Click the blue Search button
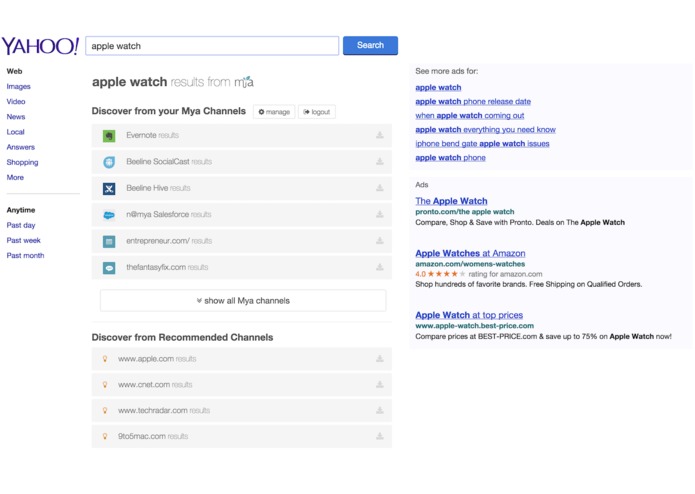The width and height of the screenshot is (695, 494). click(x=371, y=45)
